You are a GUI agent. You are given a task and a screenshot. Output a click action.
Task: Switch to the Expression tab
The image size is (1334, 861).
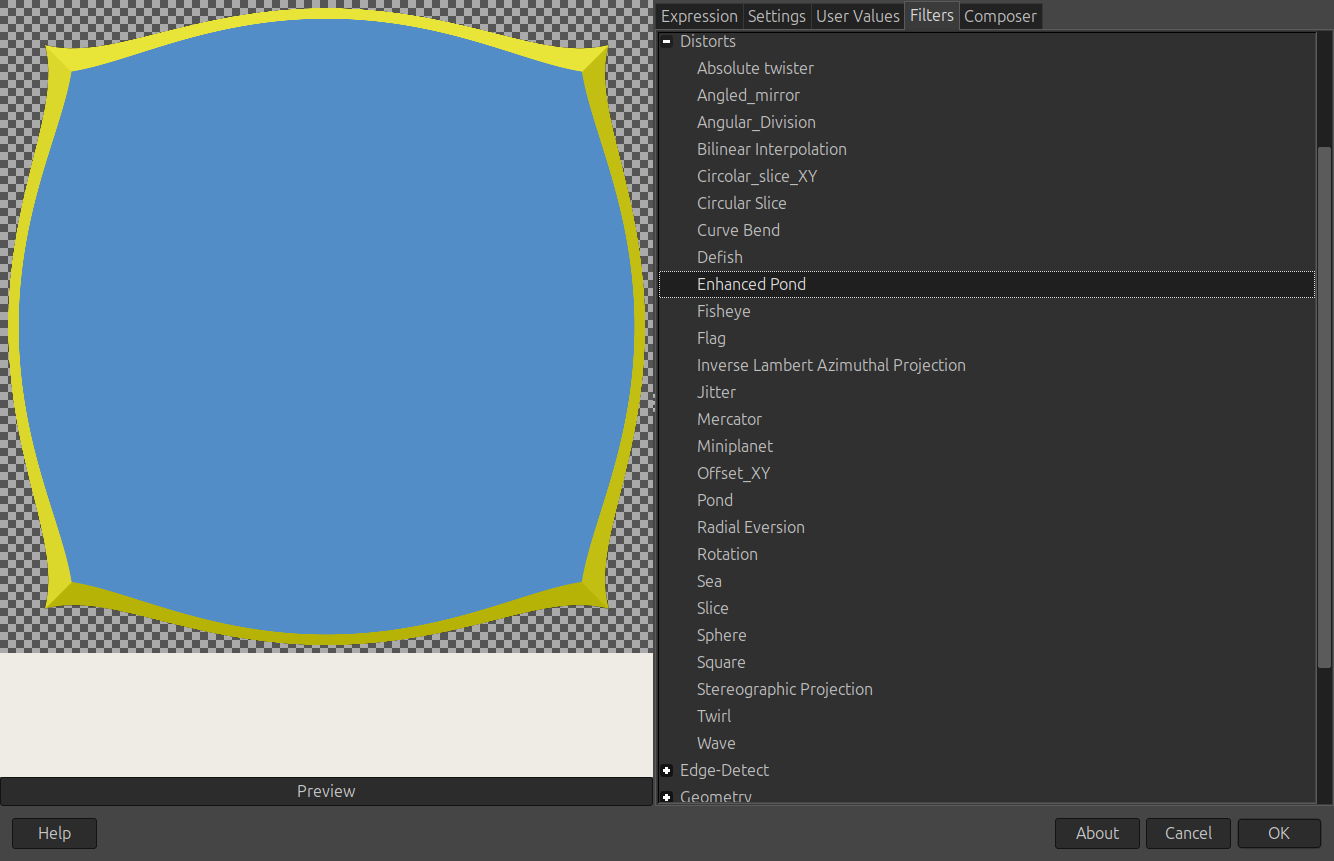click(x=699, y=16)
